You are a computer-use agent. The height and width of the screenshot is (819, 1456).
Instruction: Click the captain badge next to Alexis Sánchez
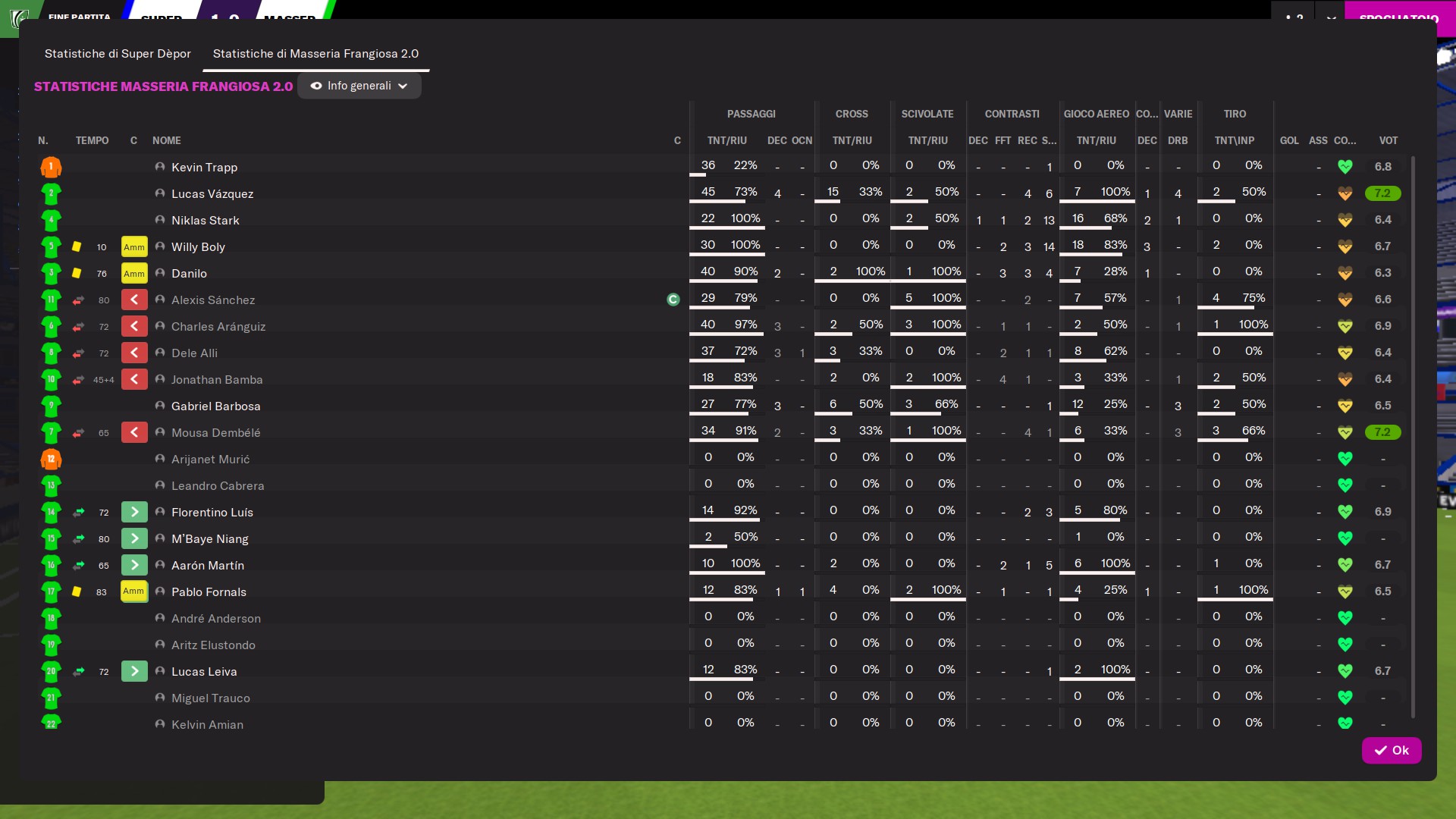tap(673, 300)
